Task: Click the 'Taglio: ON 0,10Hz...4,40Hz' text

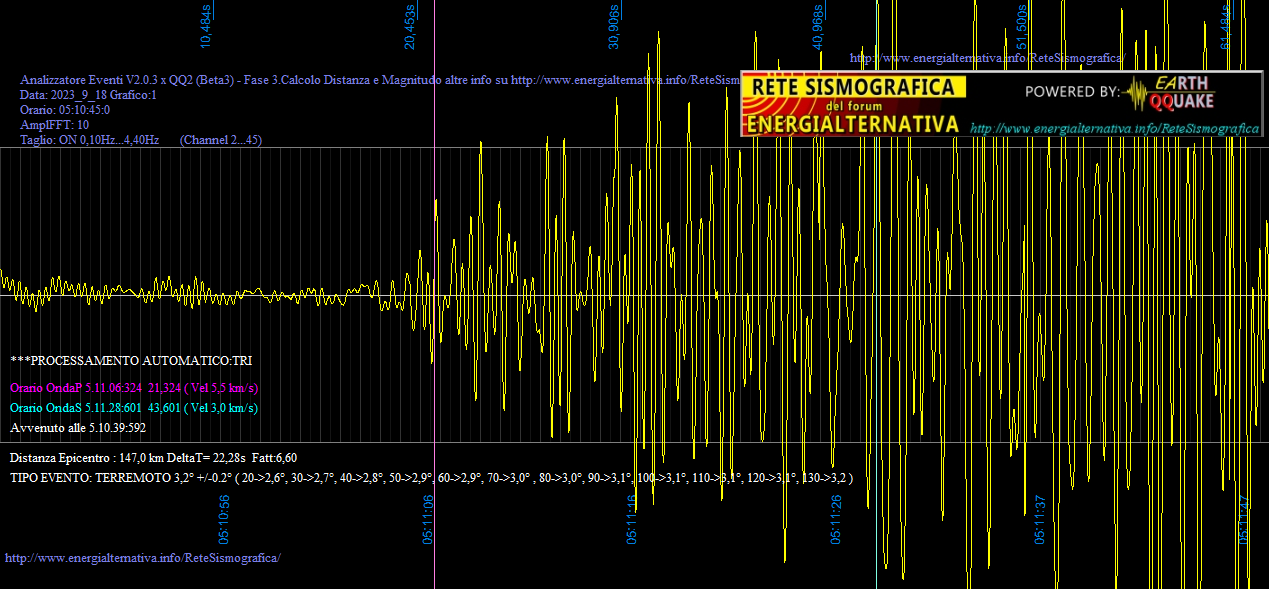Action: pyautogui.click(x=90, y=140)
